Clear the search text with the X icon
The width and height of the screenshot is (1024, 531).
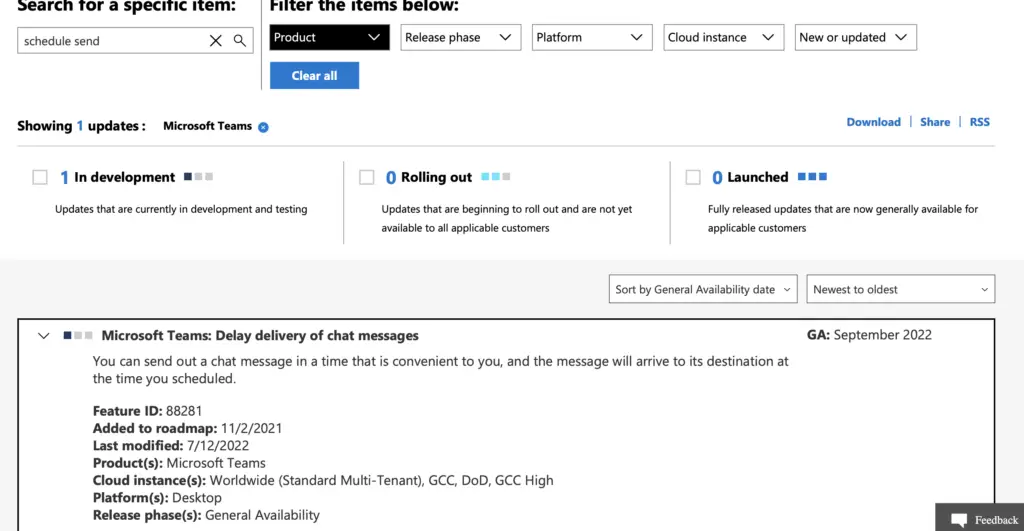(x=216, y=40)
